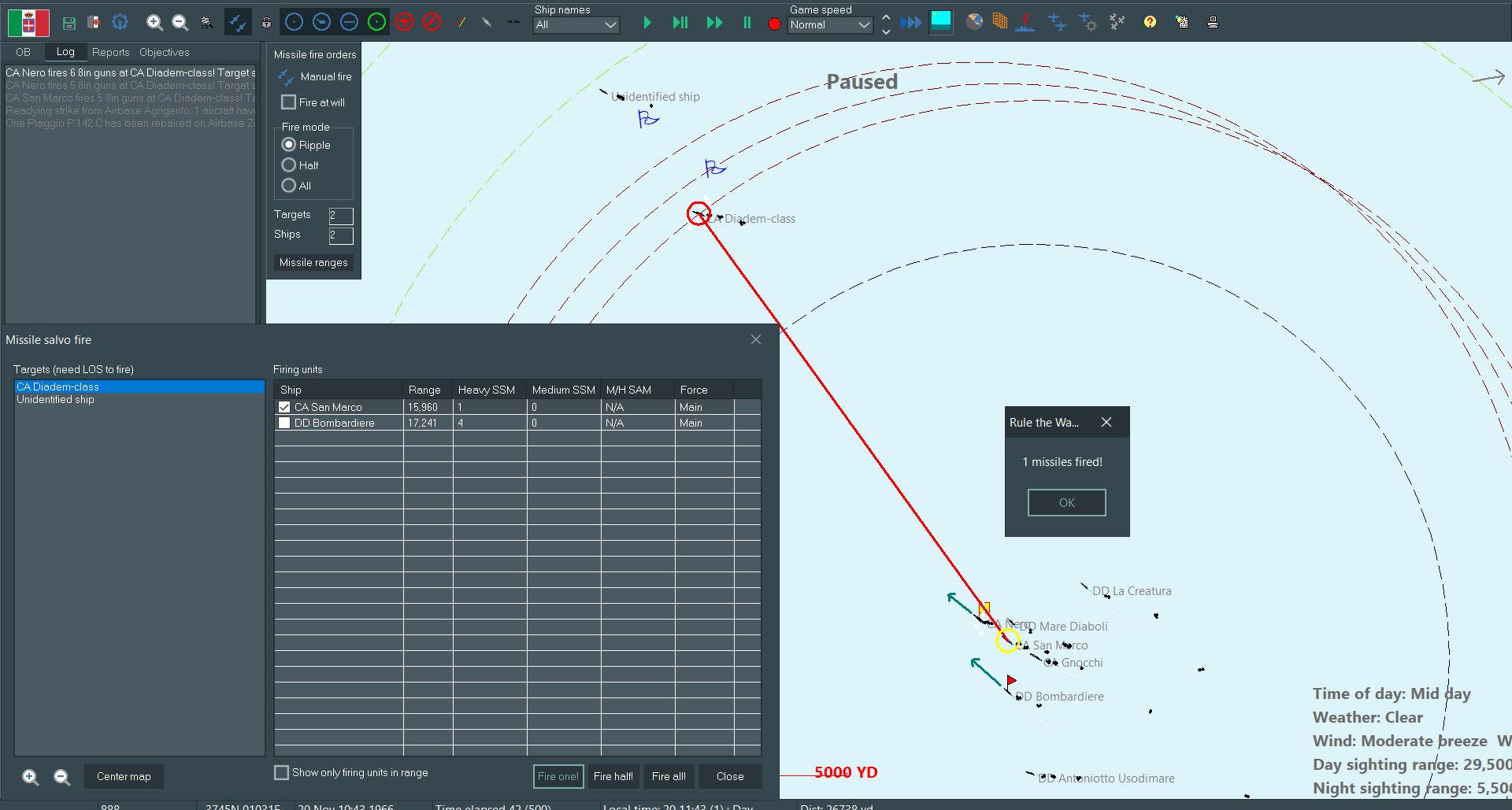Click the green save game icon
1512x810 pixels.
coord(69,23)
